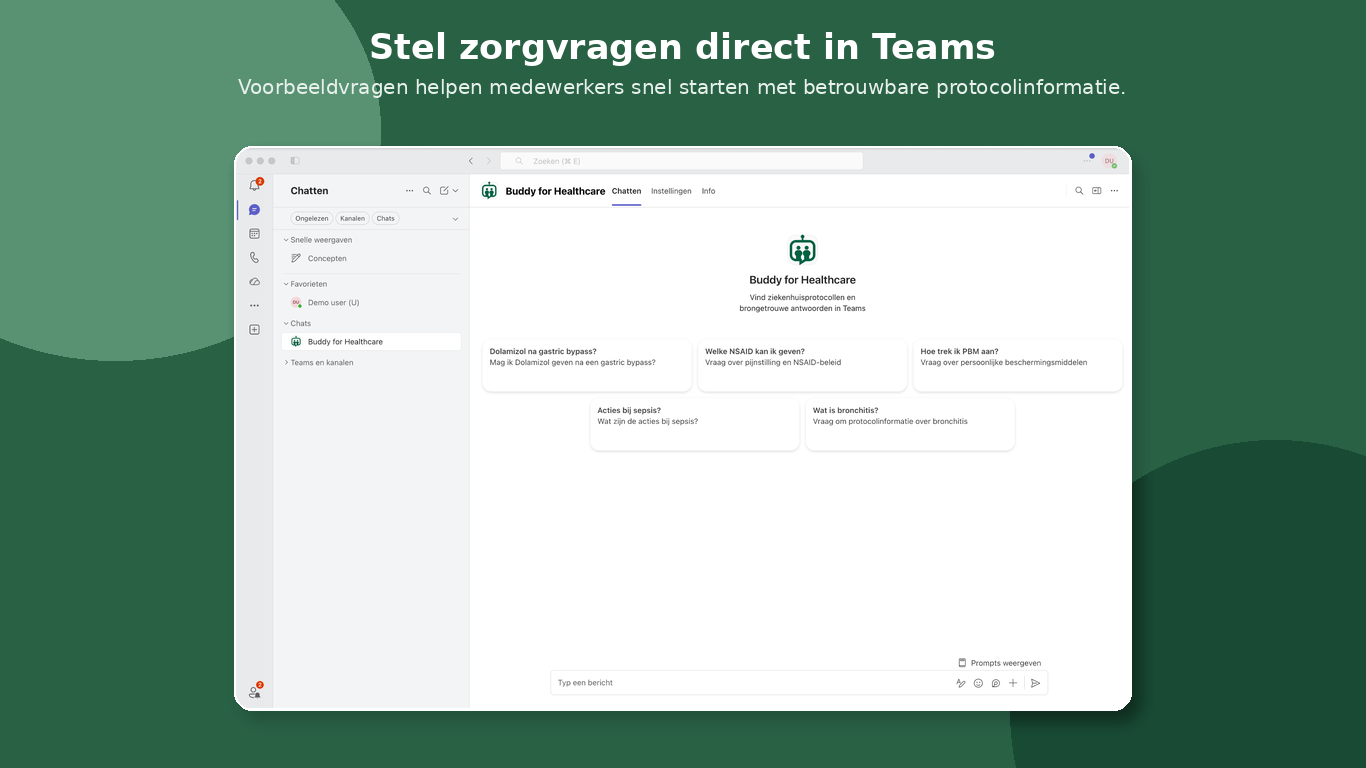
Task: Expand the chat filter chips chevron
Action: click(x=456, y=219)
